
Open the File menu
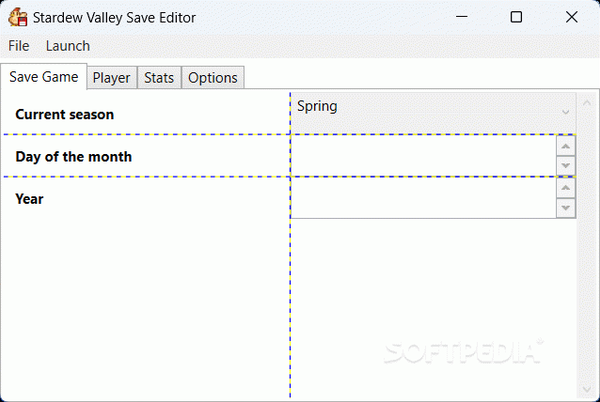(19, 46)
